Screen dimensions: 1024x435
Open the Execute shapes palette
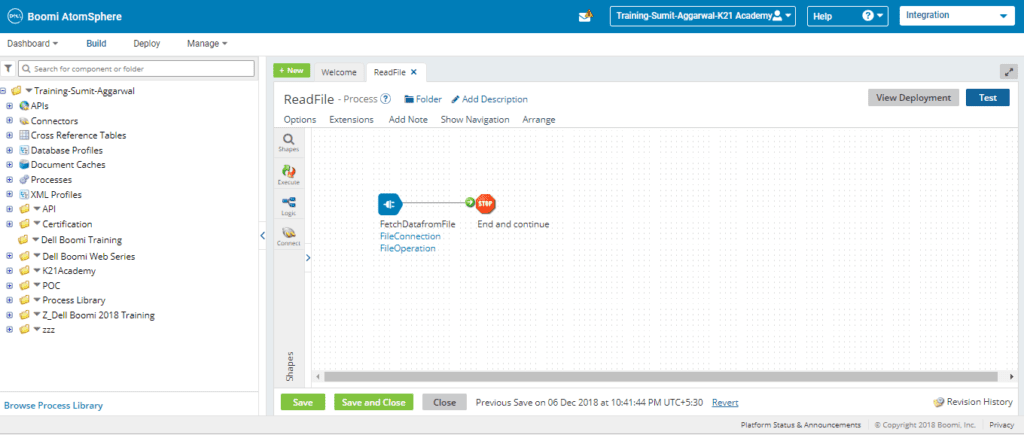[x=289, y=175]
